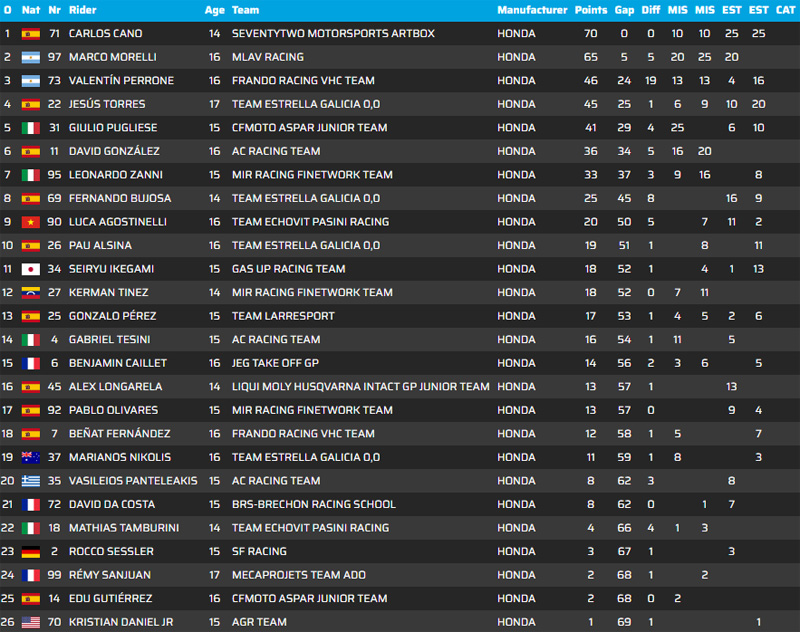Click the Manufacturer column header

coord(531,10)
